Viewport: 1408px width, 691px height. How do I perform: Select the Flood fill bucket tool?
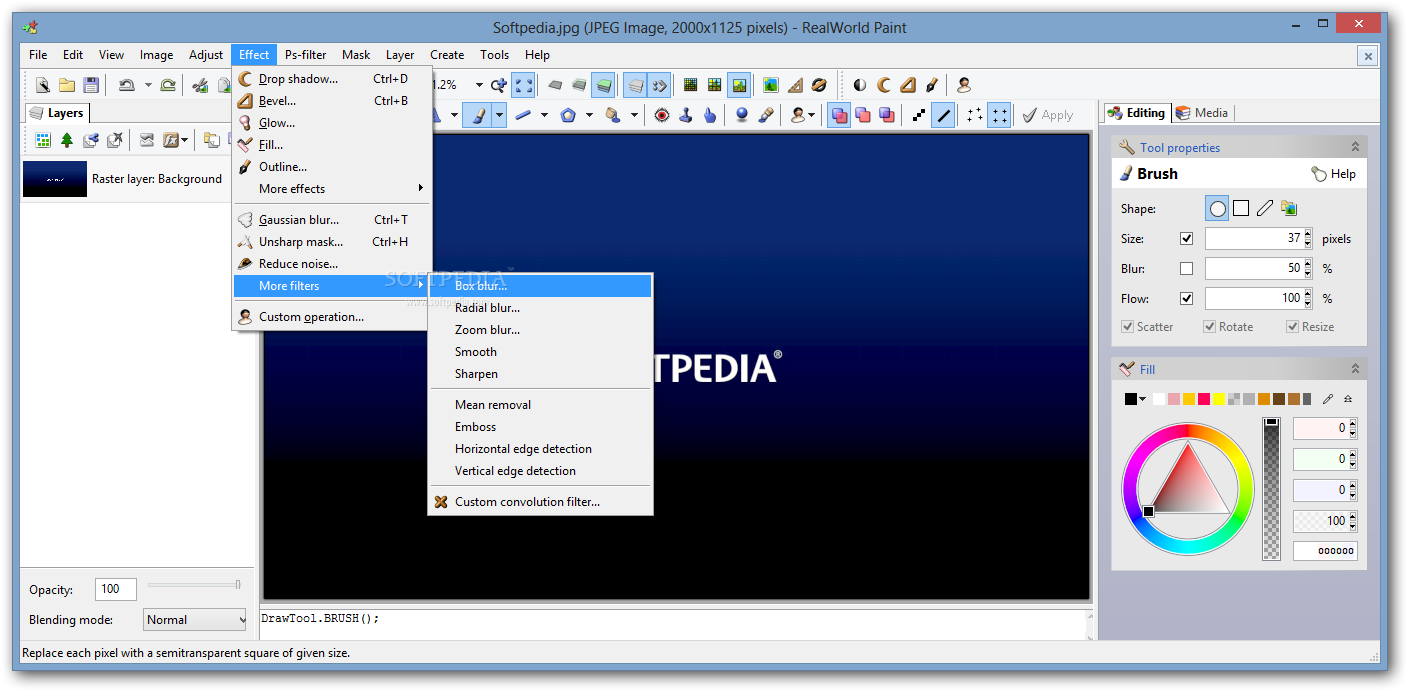pos(613,115)
